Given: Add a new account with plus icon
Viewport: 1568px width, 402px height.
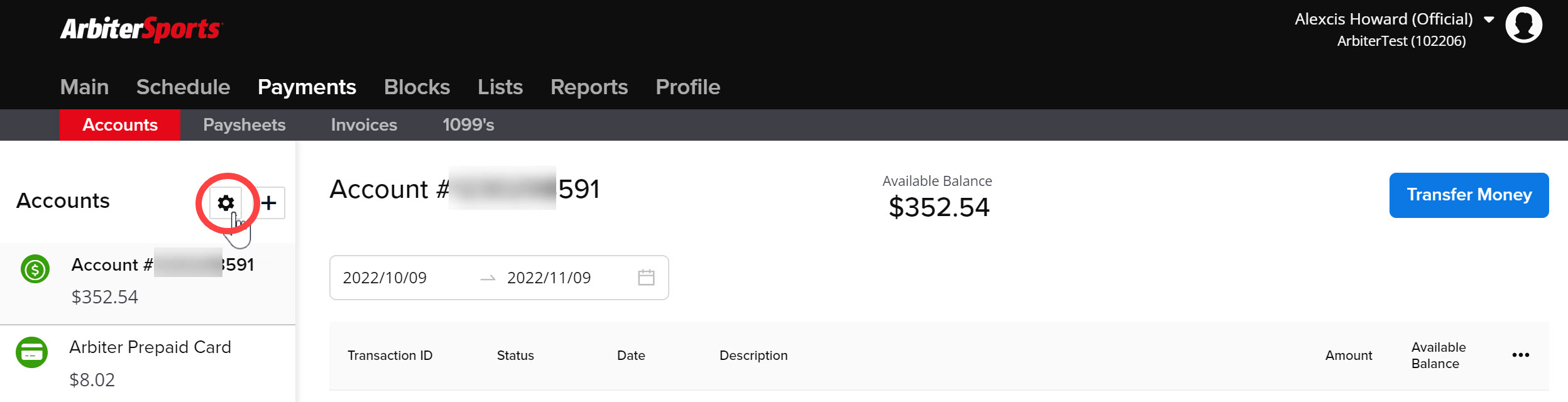Looking at the screenshot, I should click(269, 203).
